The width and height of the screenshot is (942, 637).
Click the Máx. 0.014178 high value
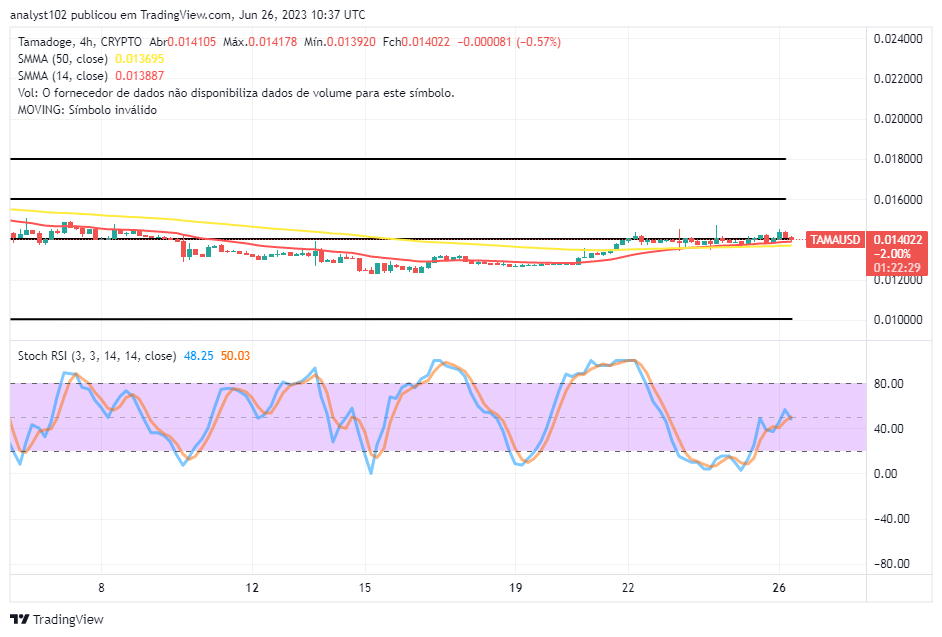[x=260, y=42]
